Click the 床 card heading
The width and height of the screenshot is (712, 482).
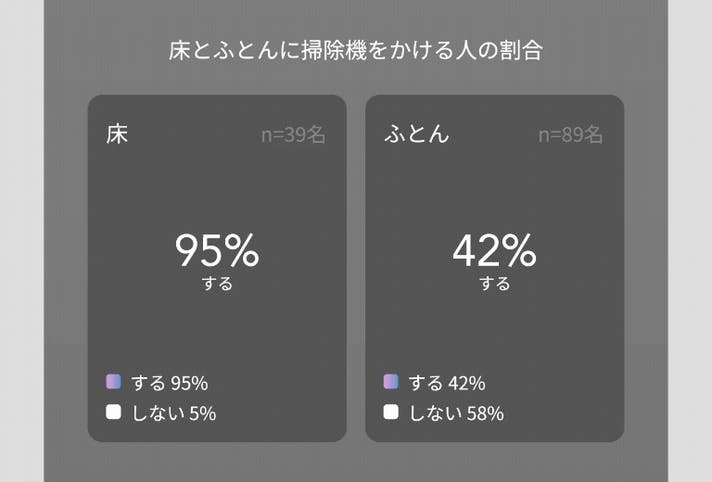click(x=117, y=134)
